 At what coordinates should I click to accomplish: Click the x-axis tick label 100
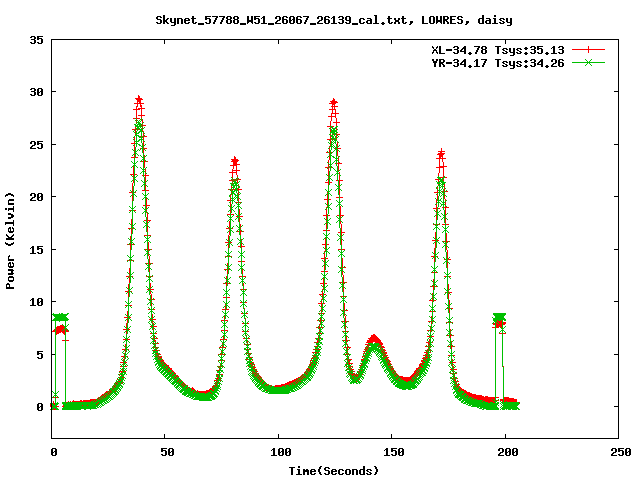[281, 452]
